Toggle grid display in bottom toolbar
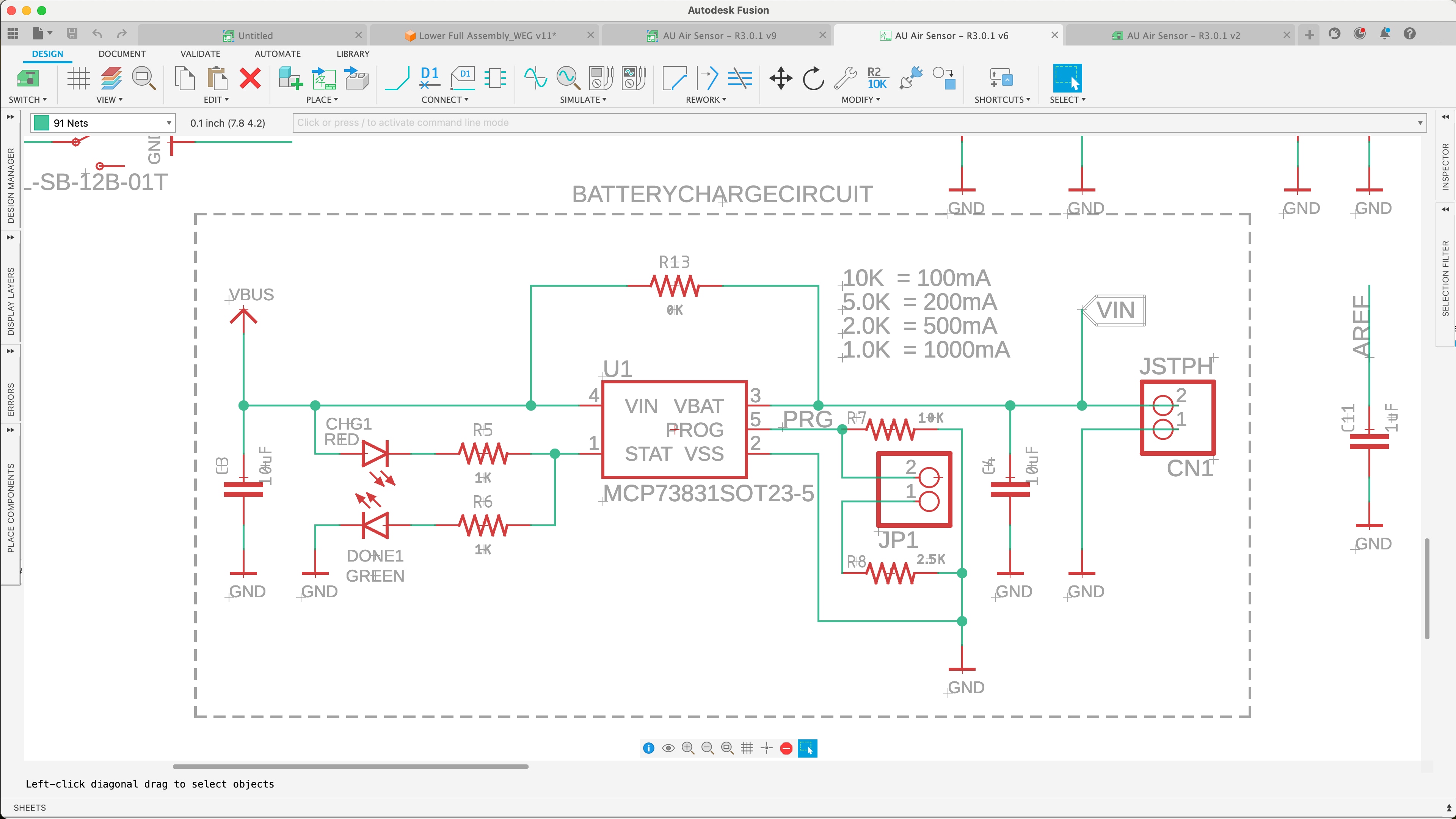 pos(747,748)
